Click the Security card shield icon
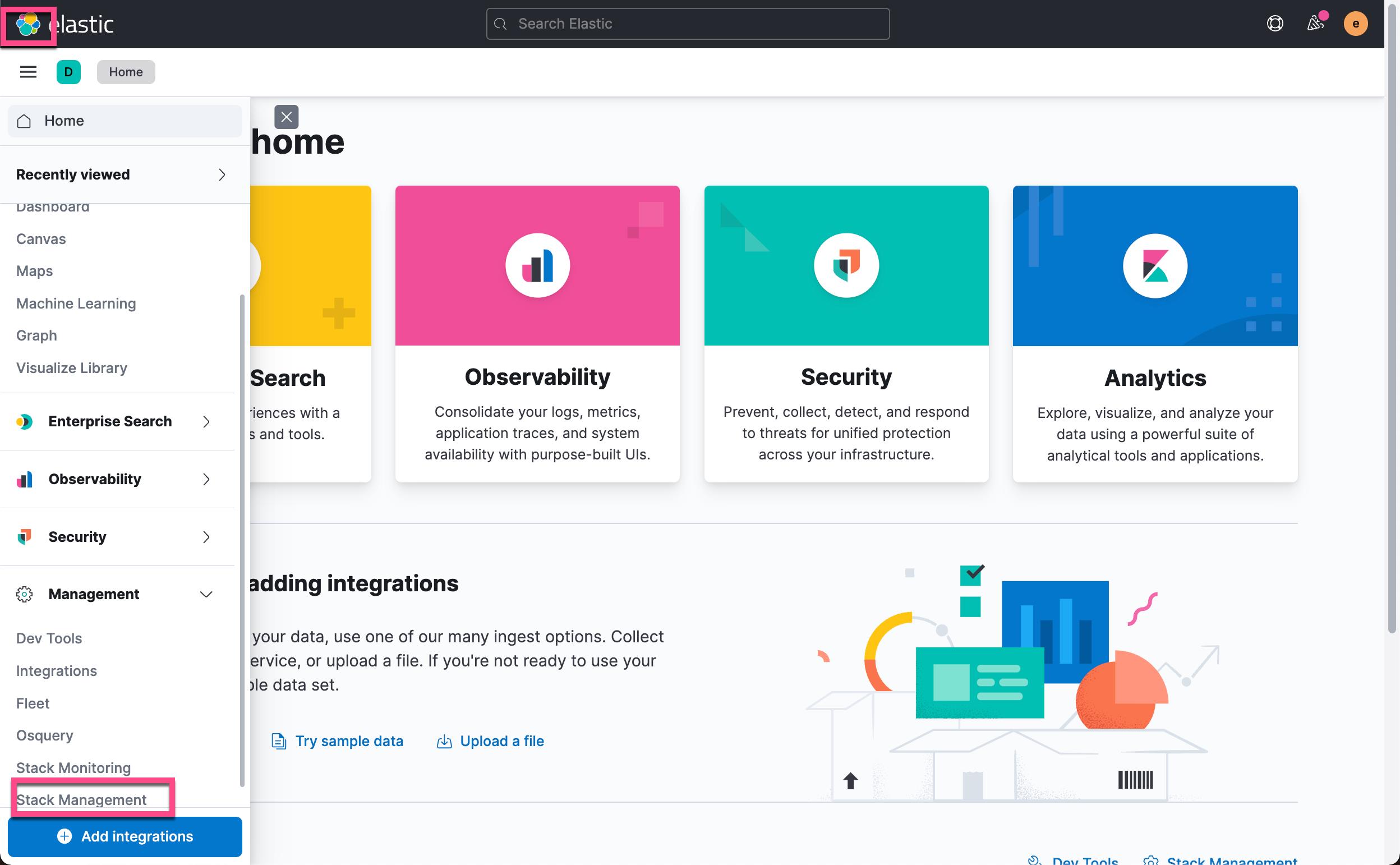1400x865 pixels. [846, 265]
